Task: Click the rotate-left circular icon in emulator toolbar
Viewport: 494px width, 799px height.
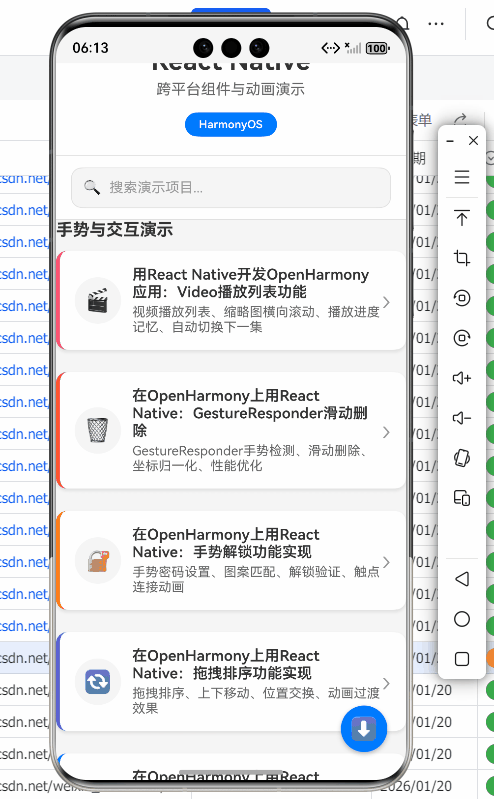Action: point(462,298)
